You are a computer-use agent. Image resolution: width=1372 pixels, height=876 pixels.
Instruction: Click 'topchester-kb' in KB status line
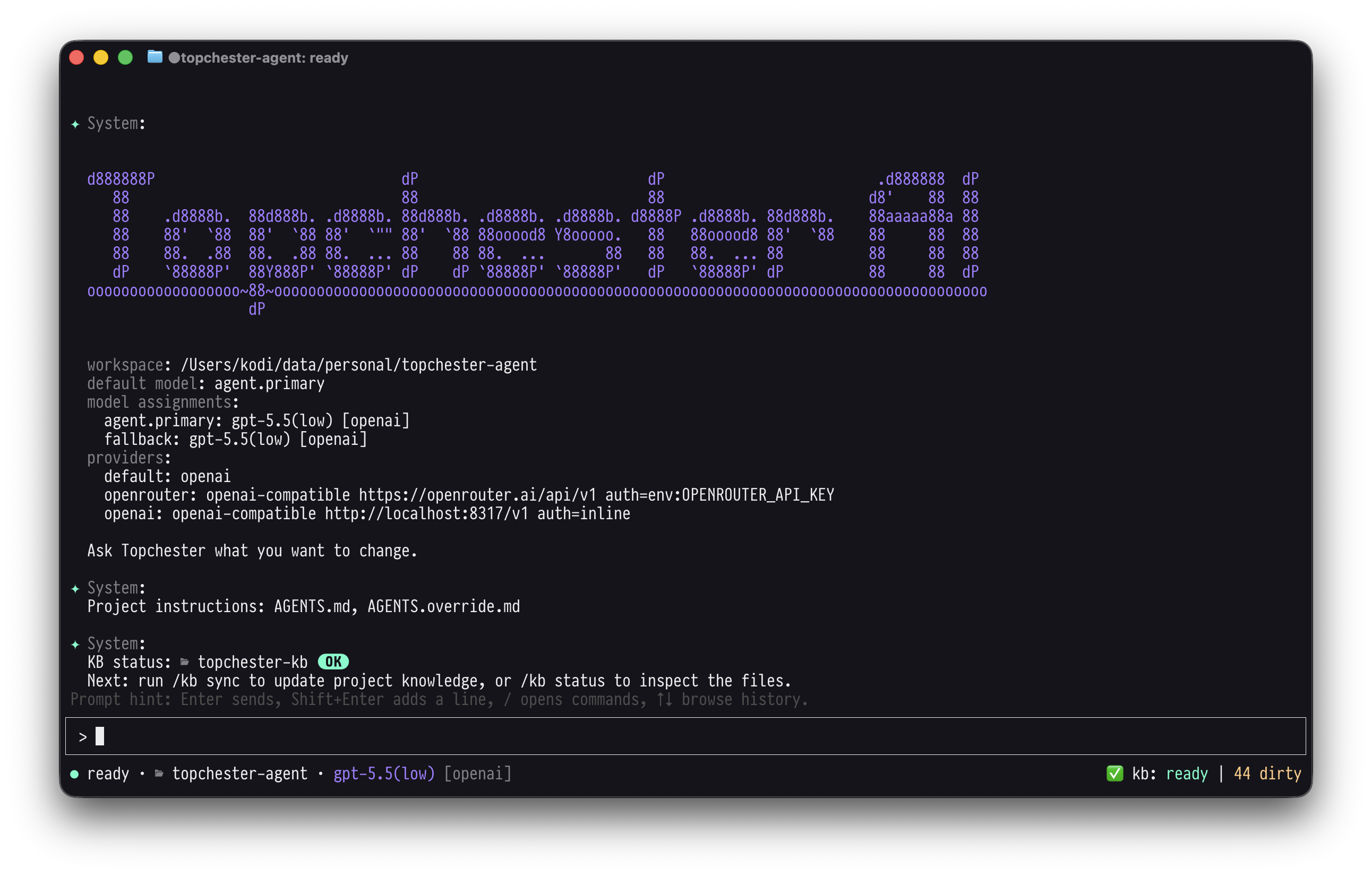pos(253,663)
